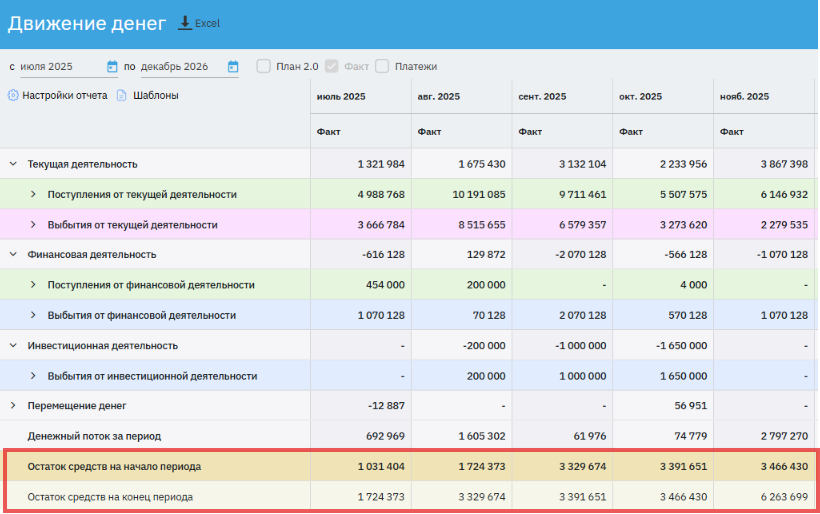Viewport: 820px width, 514px height.
Task: Click the Excel download icon
Action: click(x=185, y=22)
